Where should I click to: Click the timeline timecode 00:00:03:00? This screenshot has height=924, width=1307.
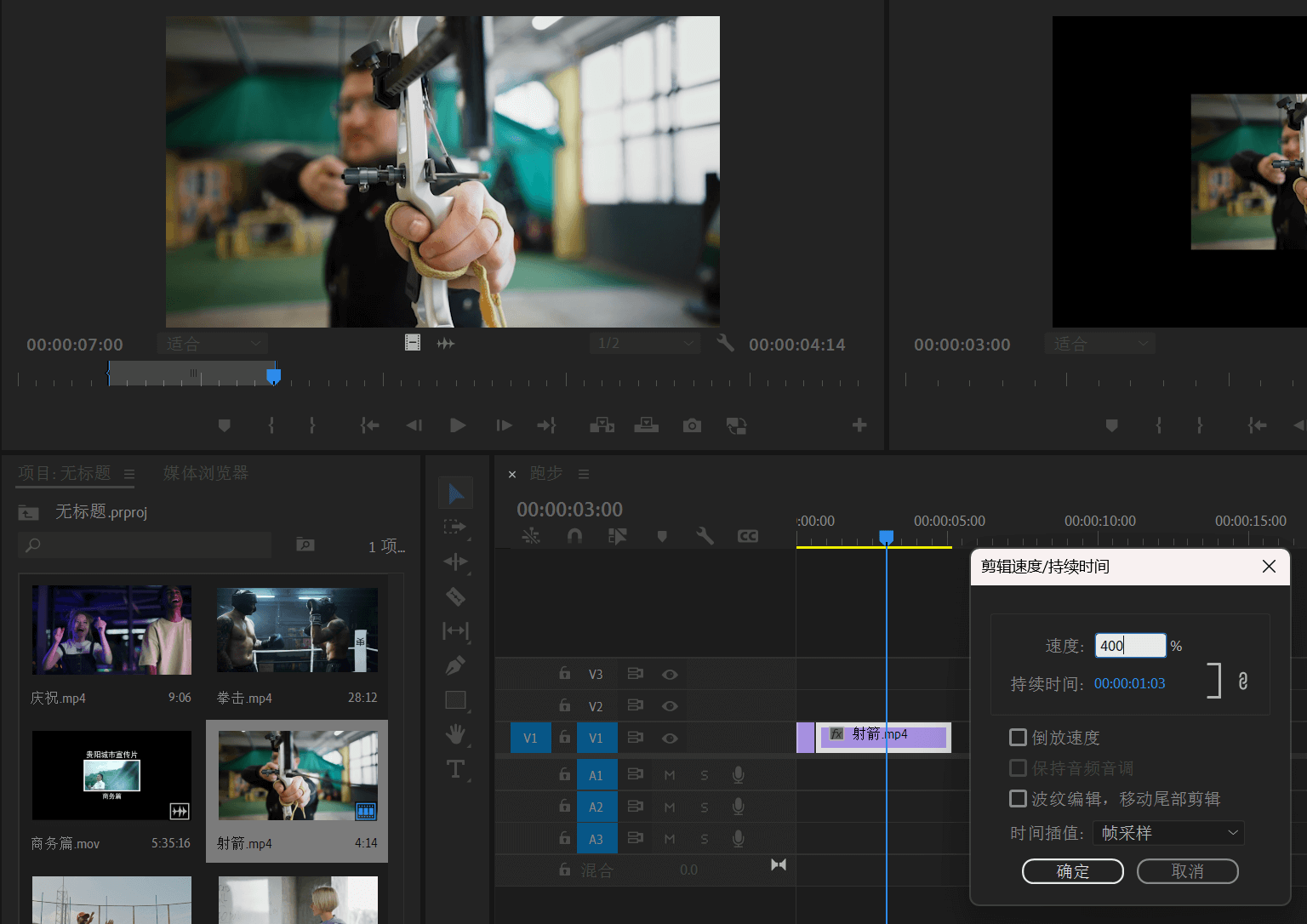(570, 510)
